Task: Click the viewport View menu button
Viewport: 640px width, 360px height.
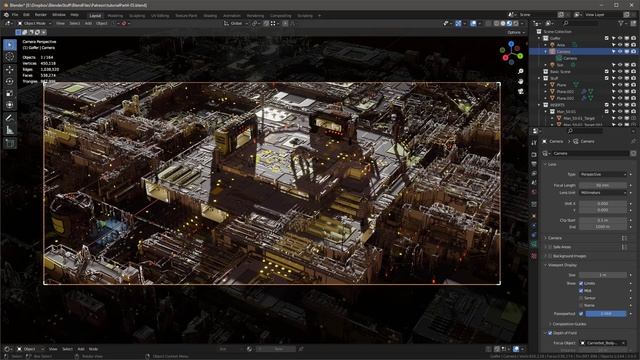Action: tap(60, 23)
